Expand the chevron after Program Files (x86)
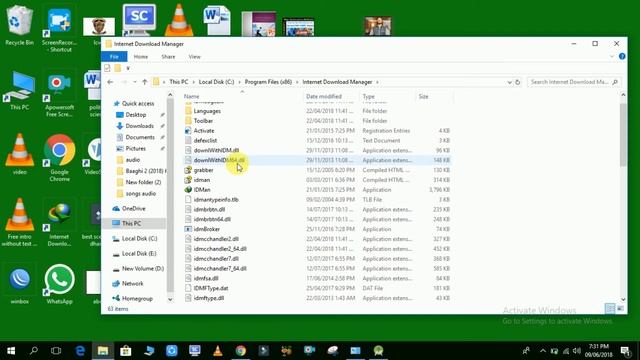The height and width of the screenshot is (360, 640). point(297,82)
